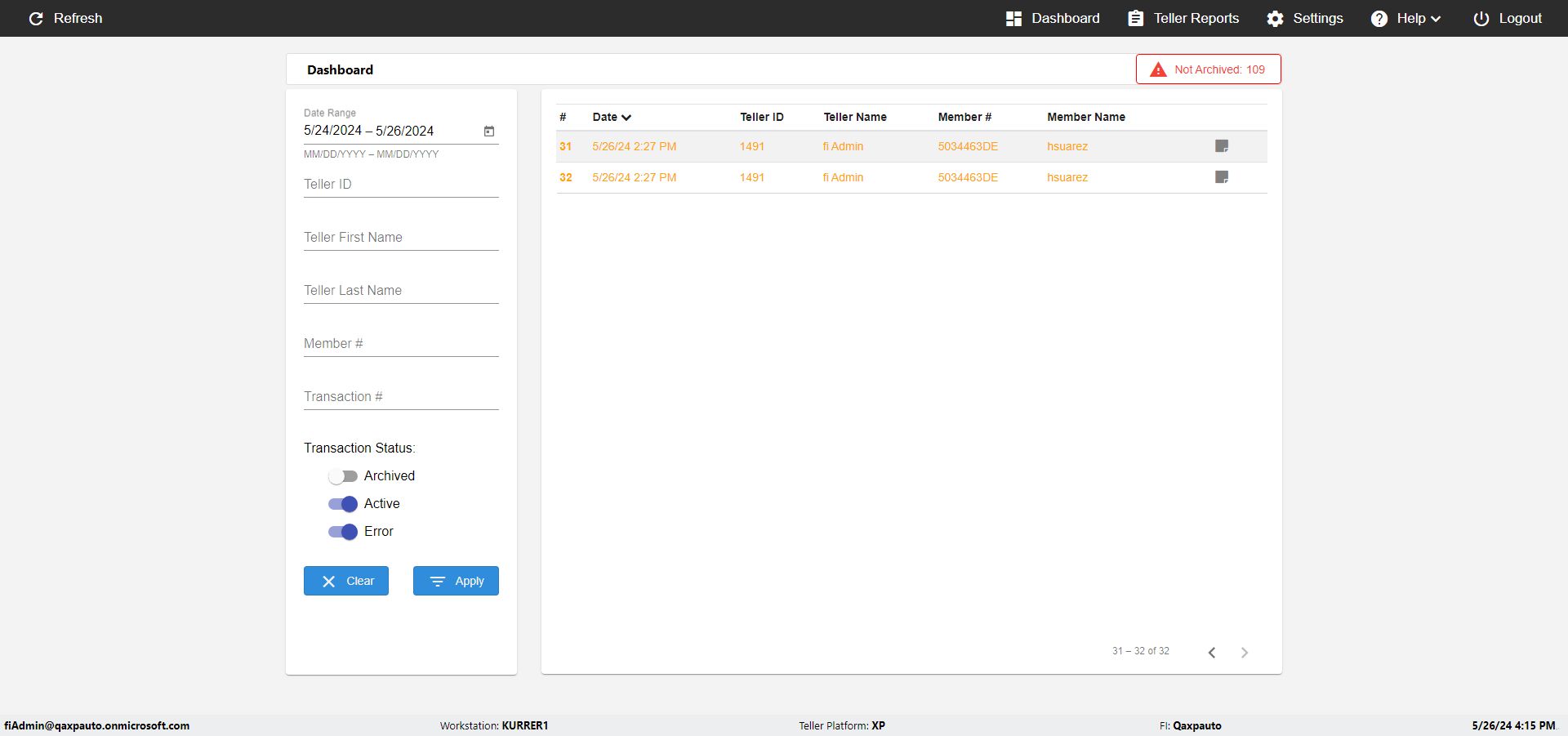The height and width of the screenshot is (736, 1568).
Task: Open the note icon for row 31
Action: (x=1222, y=146)
